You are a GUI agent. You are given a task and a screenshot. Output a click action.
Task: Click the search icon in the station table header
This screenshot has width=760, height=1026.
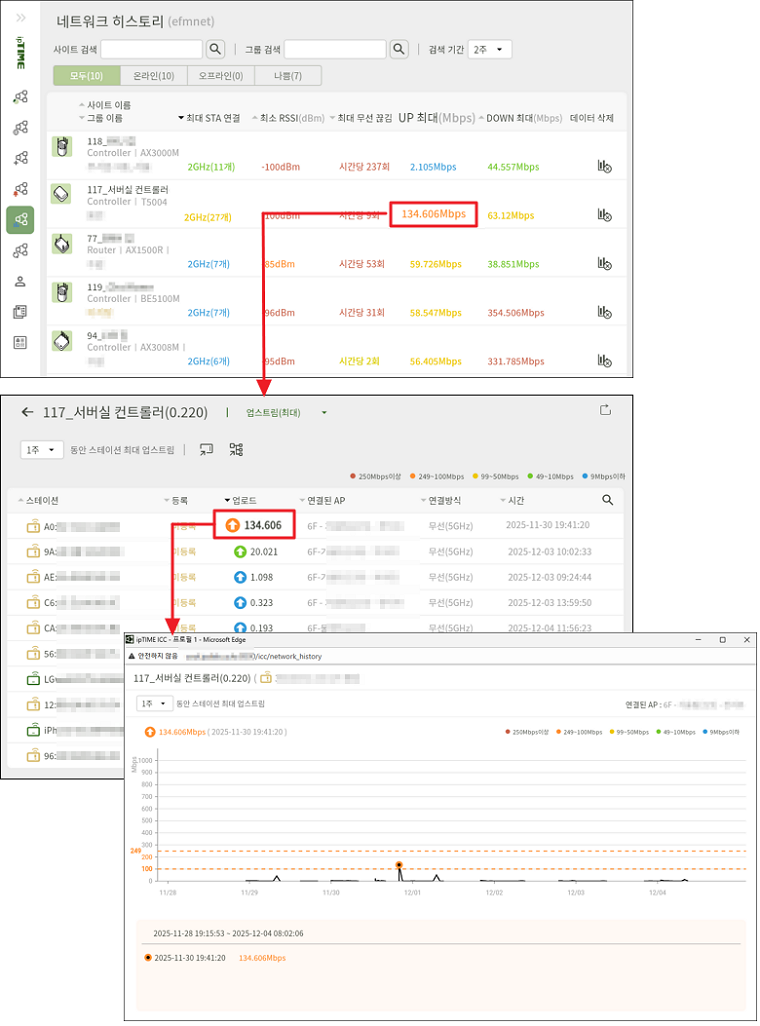tap(607, 500)
